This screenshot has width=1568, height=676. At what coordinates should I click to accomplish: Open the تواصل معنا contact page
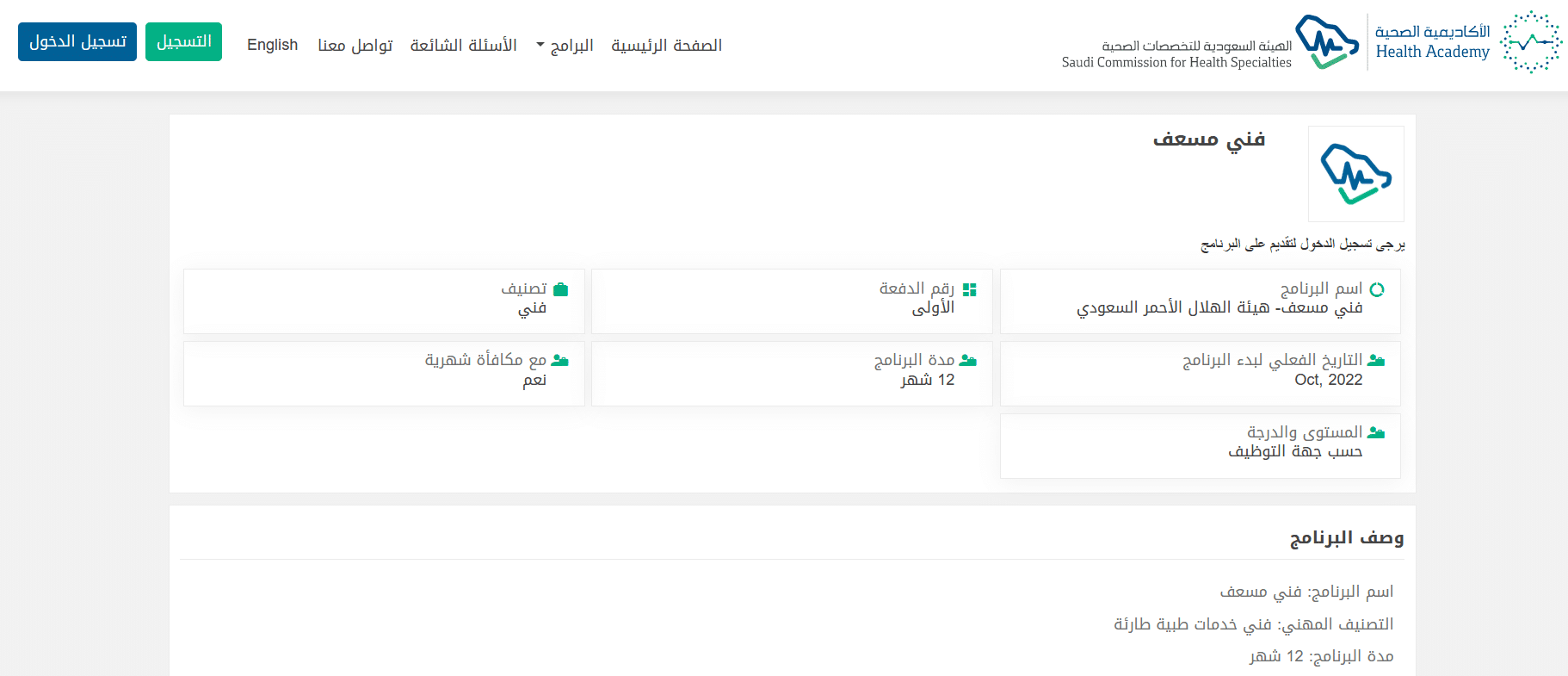355,45
